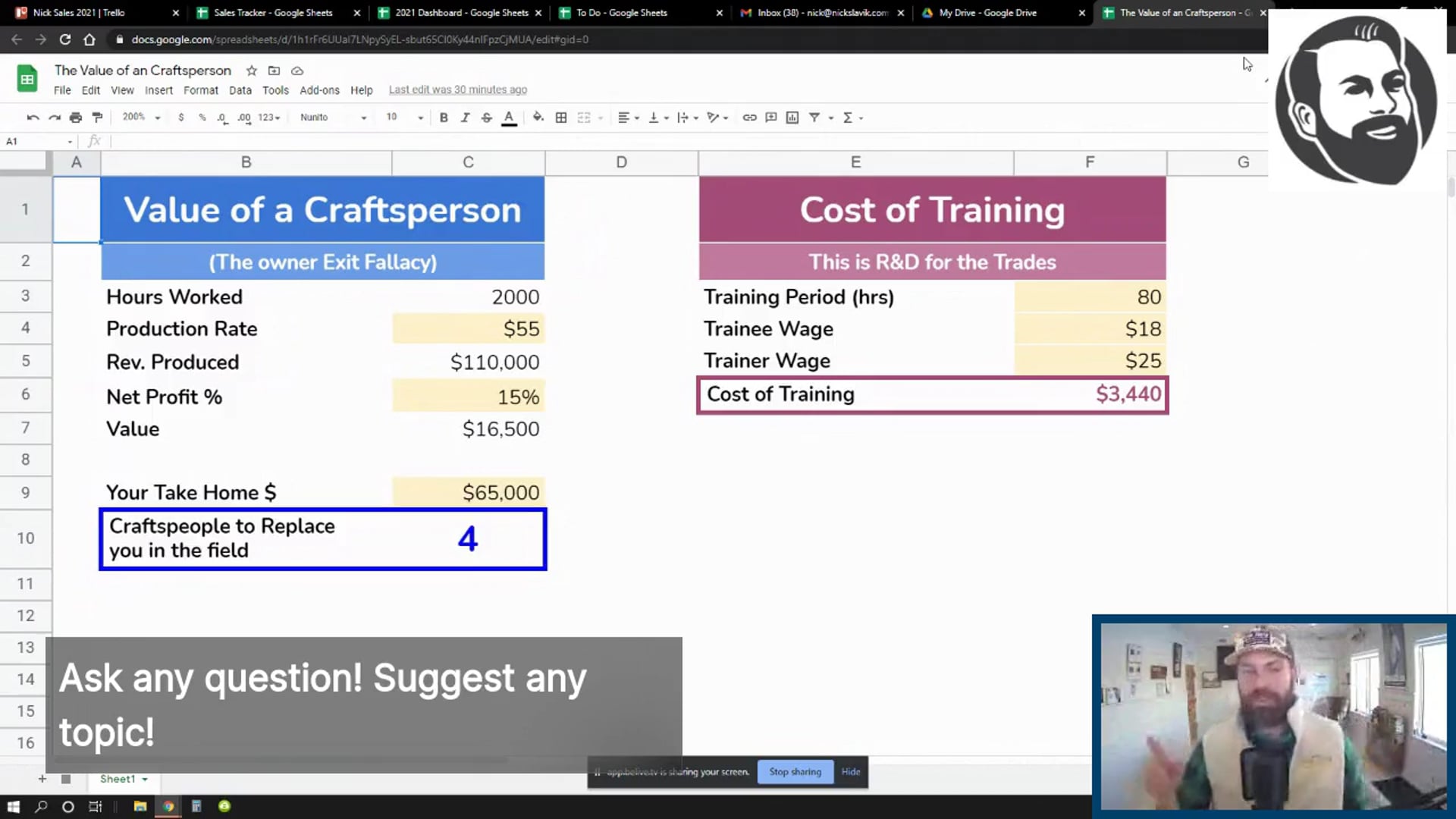This screenshot has width=1456, height=819.
Task: Click the insert chart icon
Action: coord(792,118)
